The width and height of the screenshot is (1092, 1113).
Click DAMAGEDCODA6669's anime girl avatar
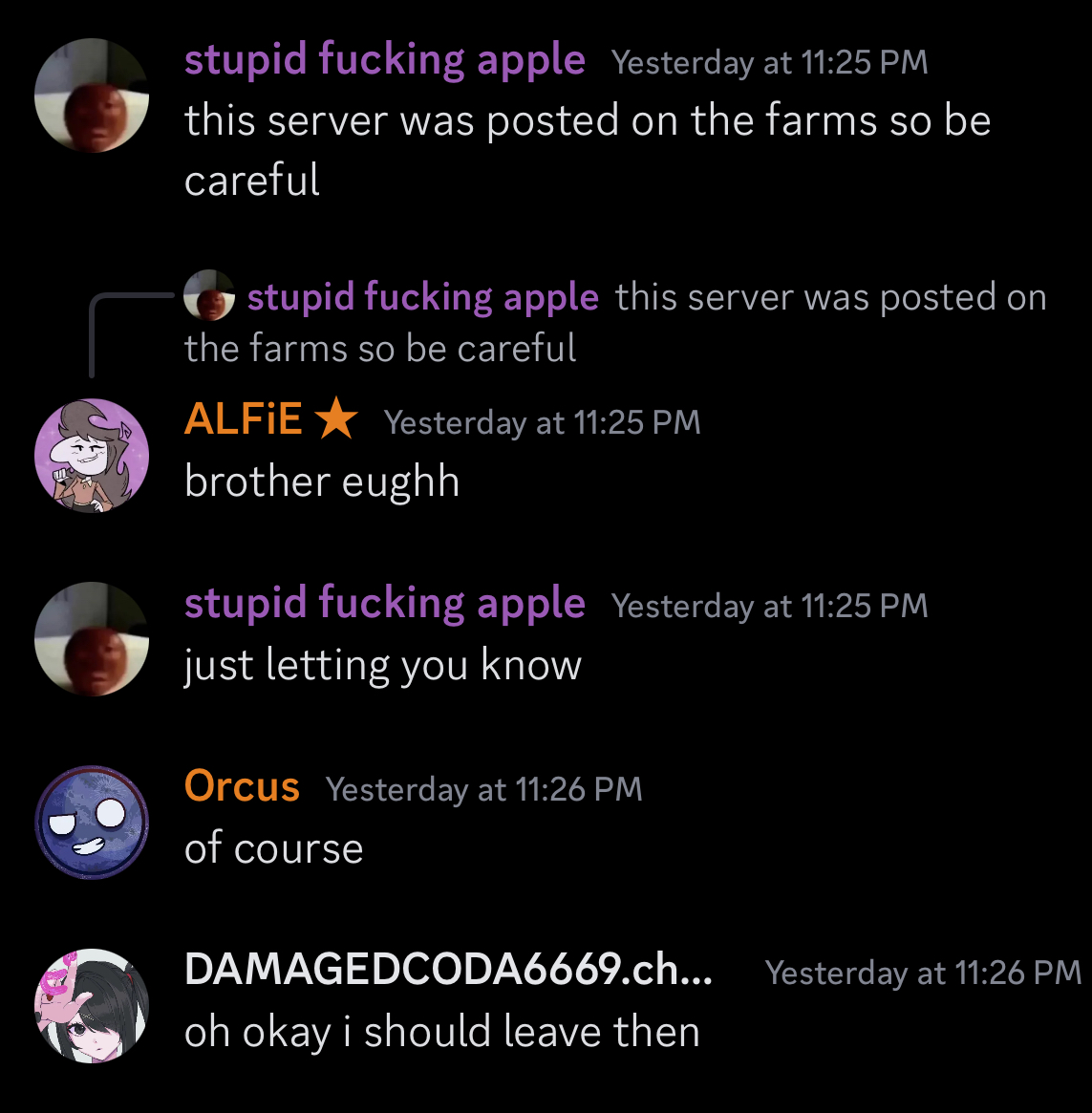pos(92,1005)
